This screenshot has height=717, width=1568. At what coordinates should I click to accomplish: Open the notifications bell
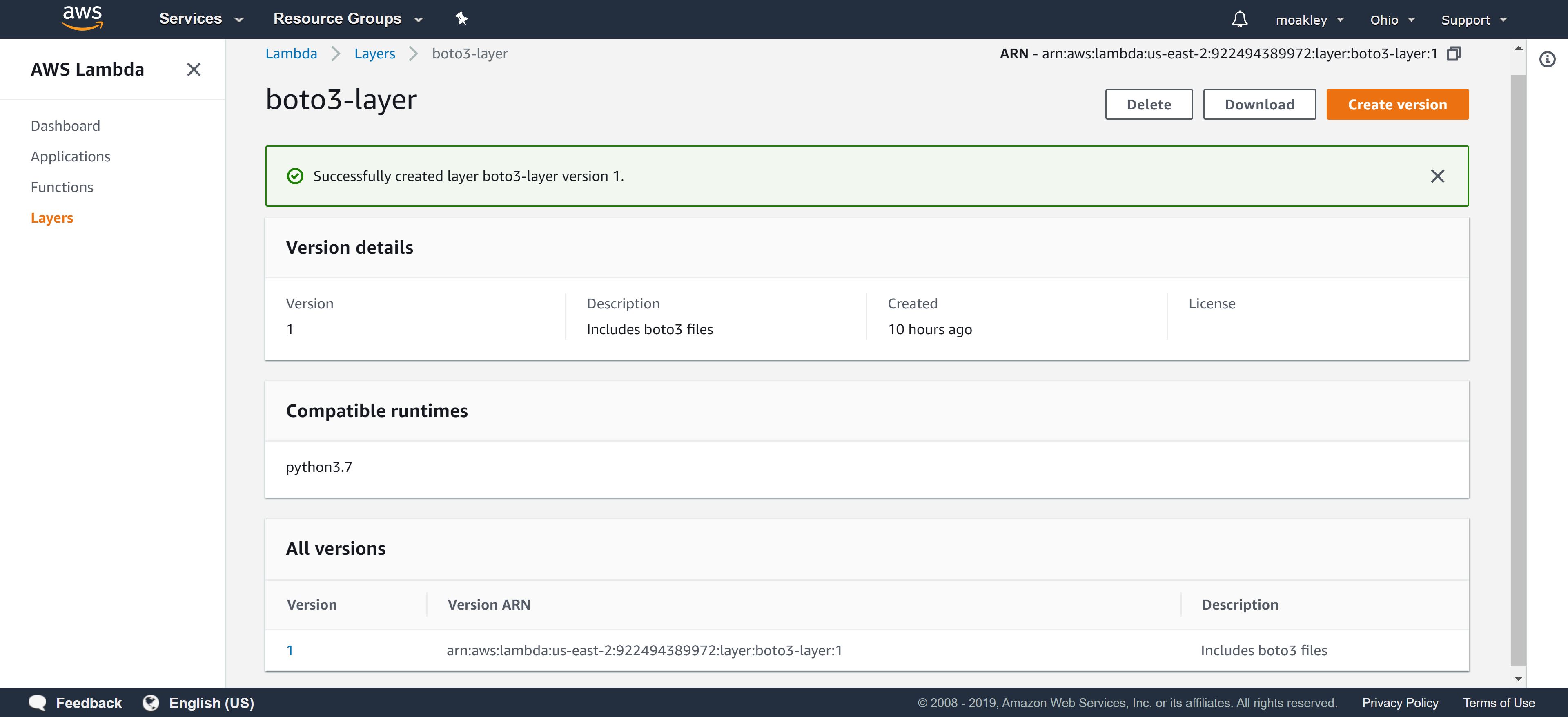tap(1239, 20)
